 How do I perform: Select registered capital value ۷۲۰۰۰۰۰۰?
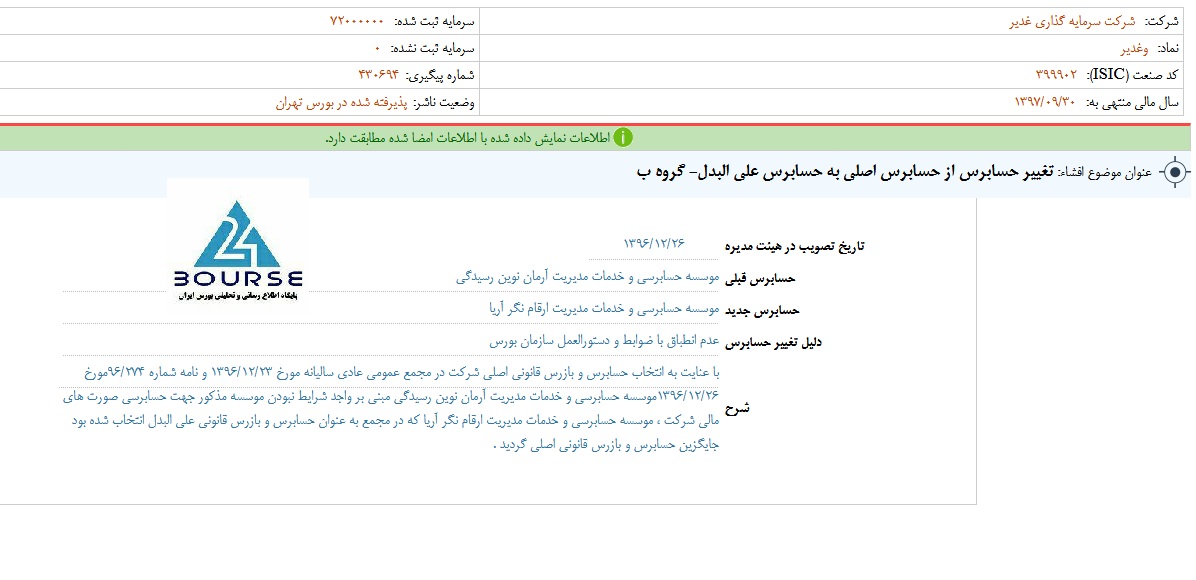point(357,21)
